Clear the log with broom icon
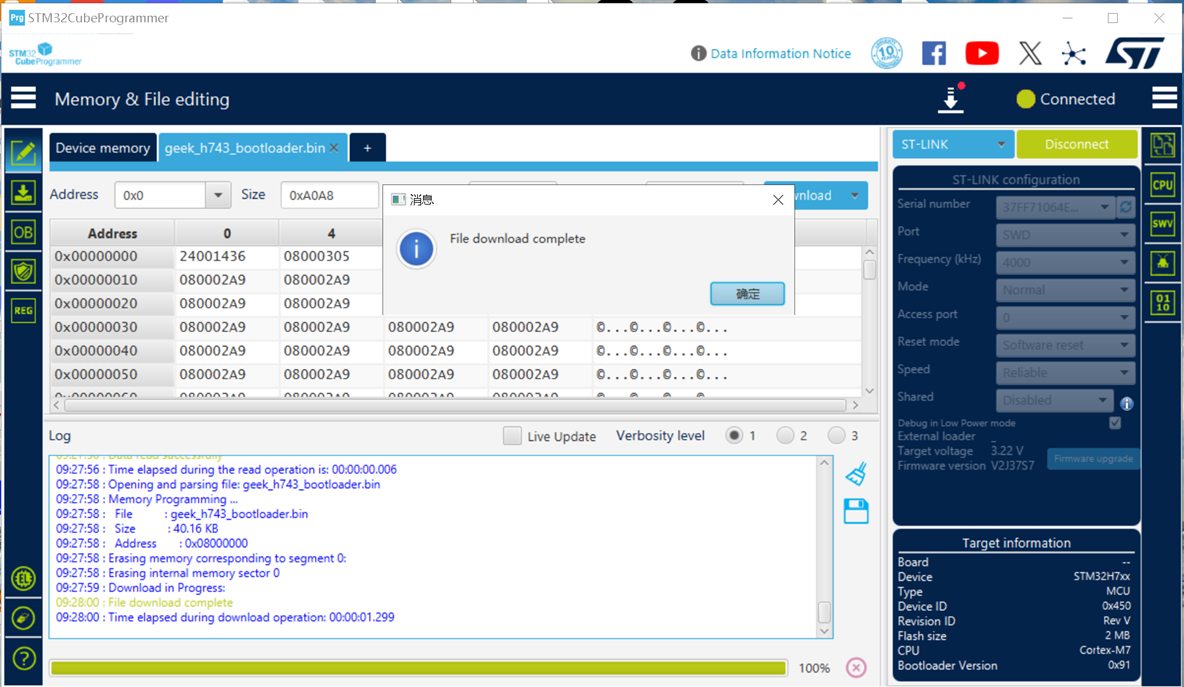 coord(856,474)
